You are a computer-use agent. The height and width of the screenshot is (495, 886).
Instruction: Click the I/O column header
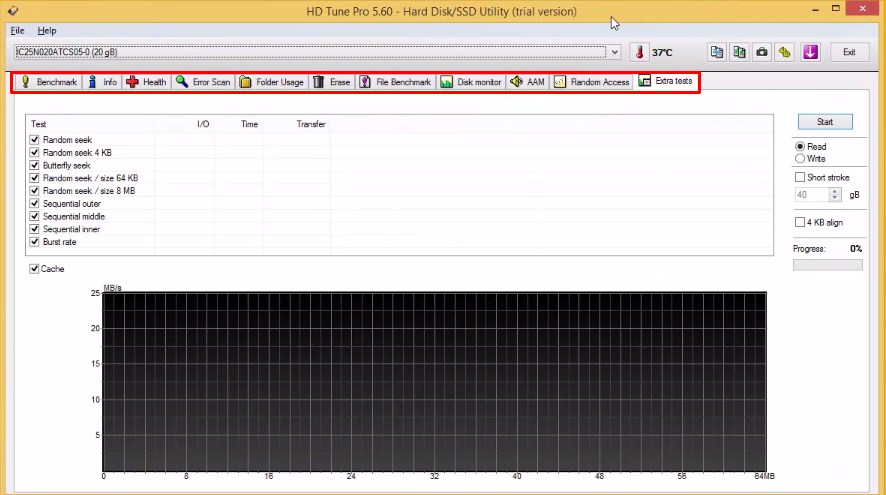tap(184, 124)
